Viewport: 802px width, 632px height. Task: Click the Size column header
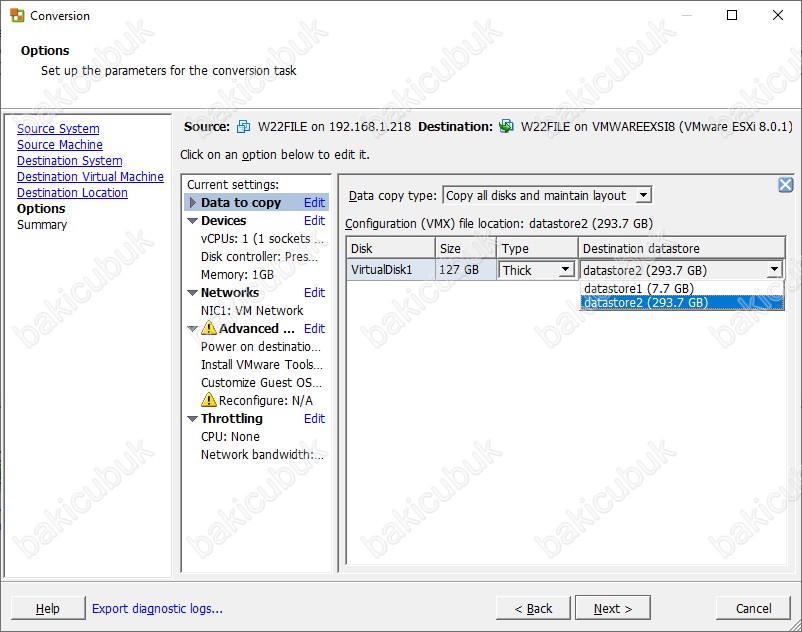(465, 249)
